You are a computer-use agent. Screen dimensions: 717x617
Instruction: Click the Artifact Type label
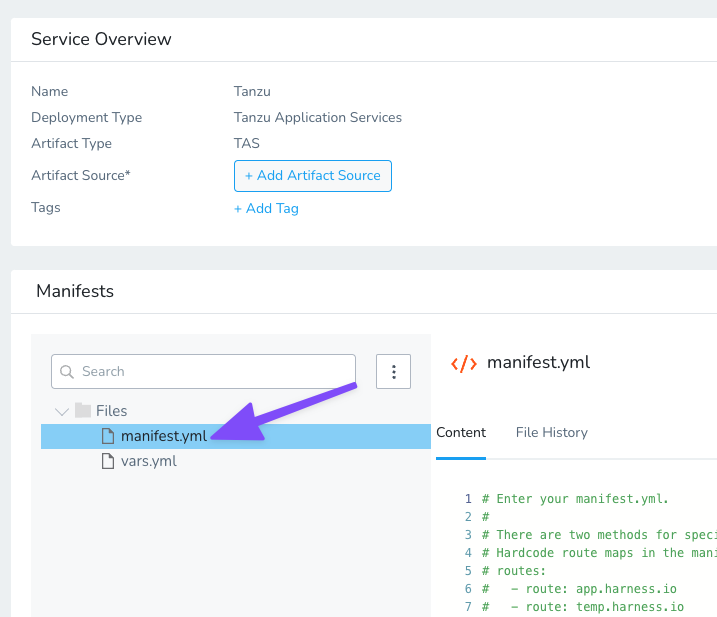(x=71, y=144)
